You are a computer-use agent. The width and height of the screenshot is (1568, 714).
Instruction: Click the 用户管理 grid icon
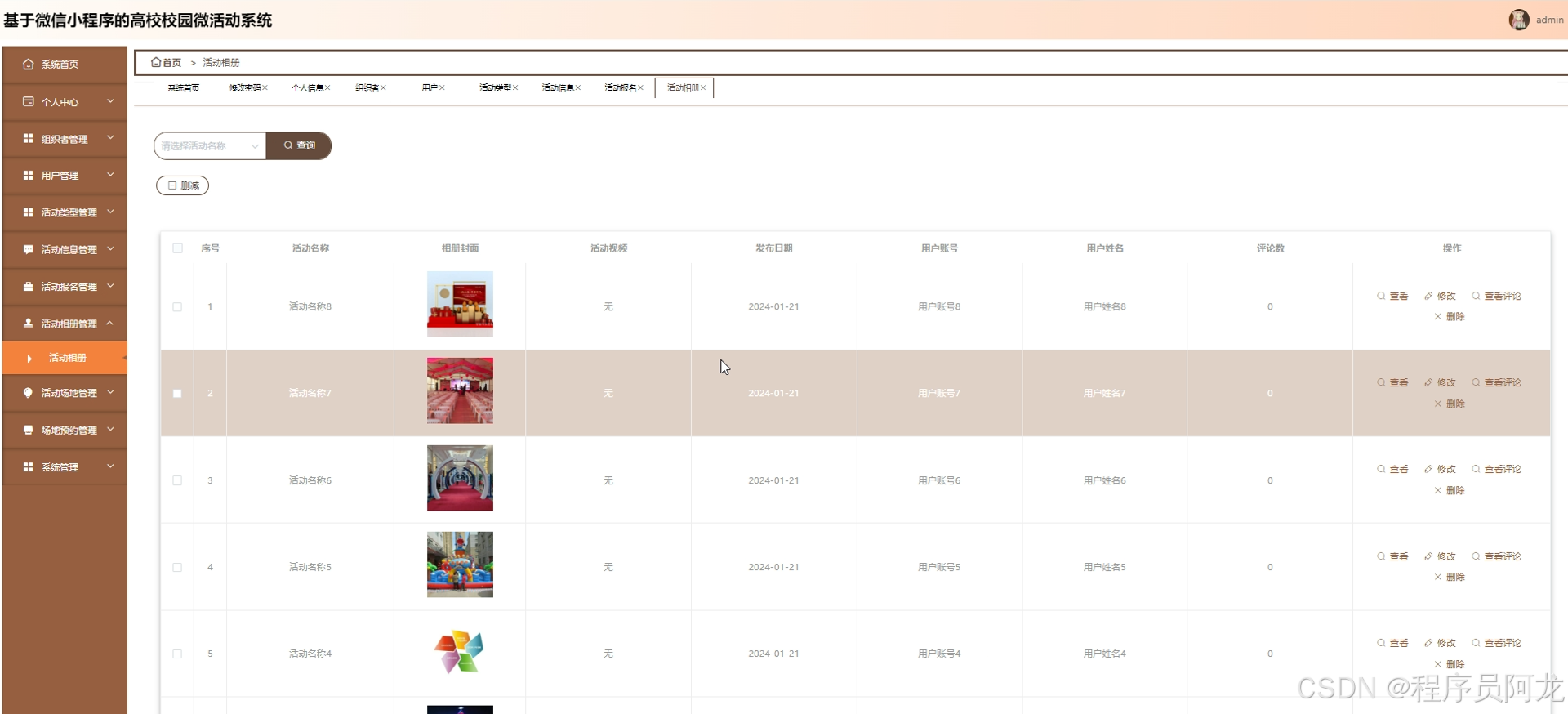(x=29, y=175)
